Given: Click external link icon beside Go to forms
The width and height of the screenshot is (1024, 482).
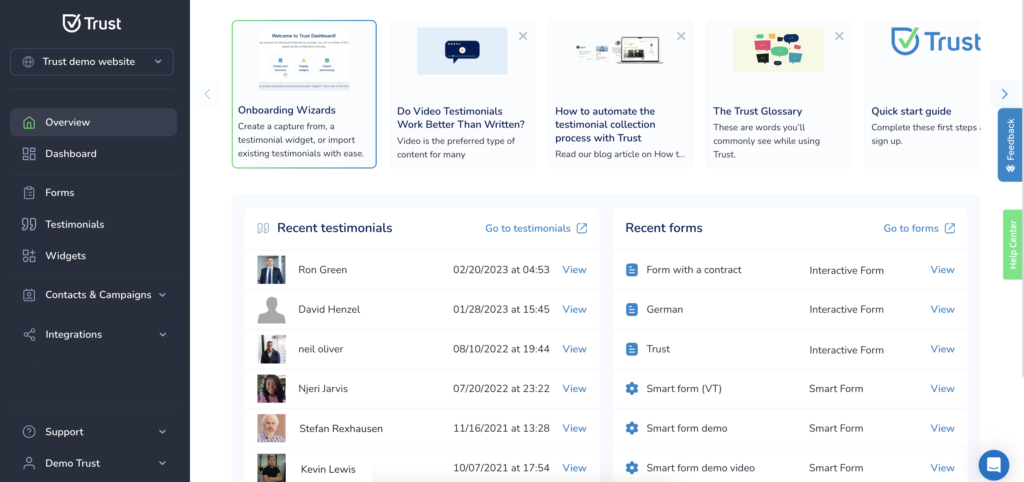Looking at the screenshot, I should [x=950, y=228].
